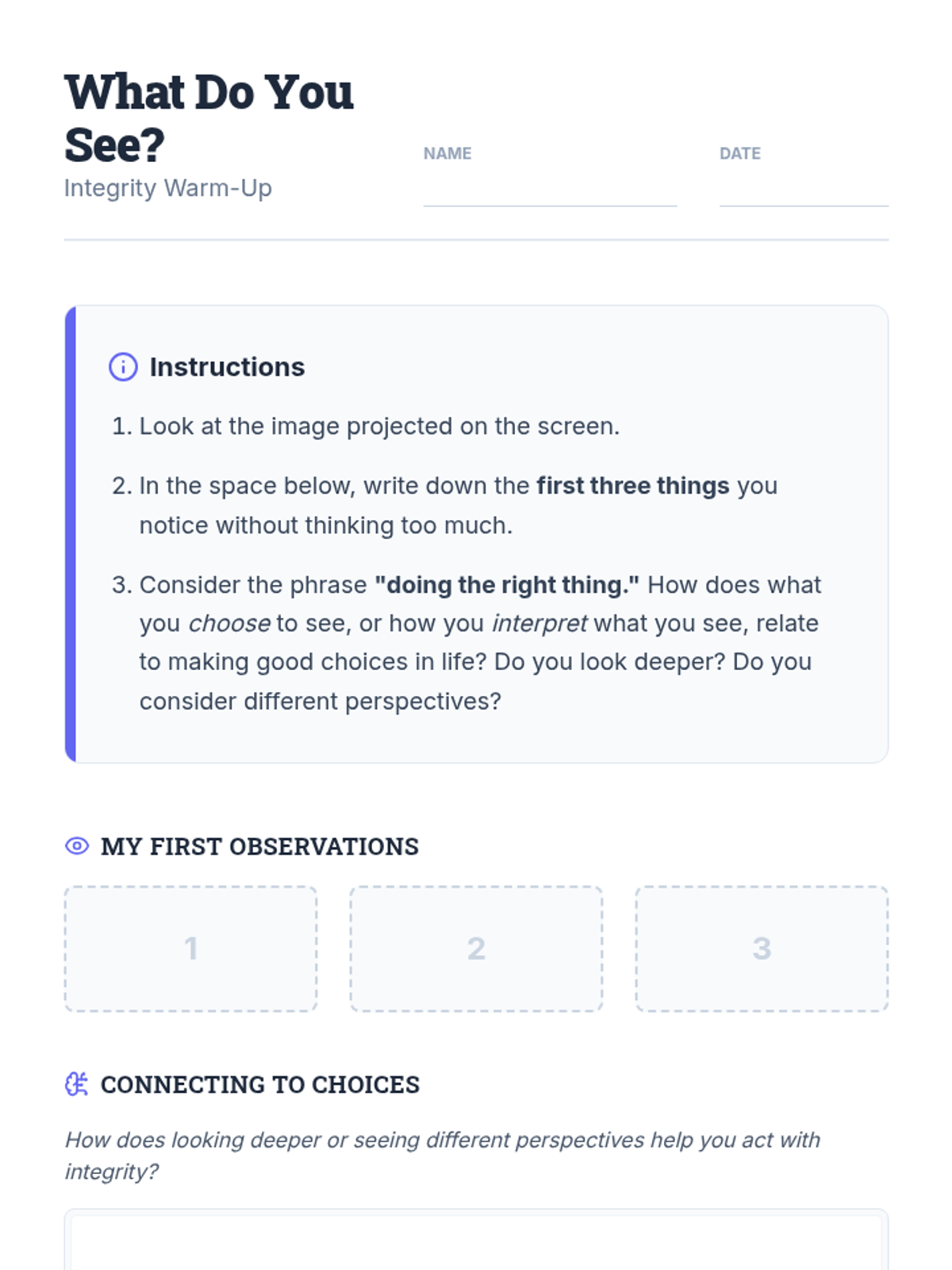Click the Instructions heading text
Viewport: 952px width, 1270px height.
pos(227,367)
